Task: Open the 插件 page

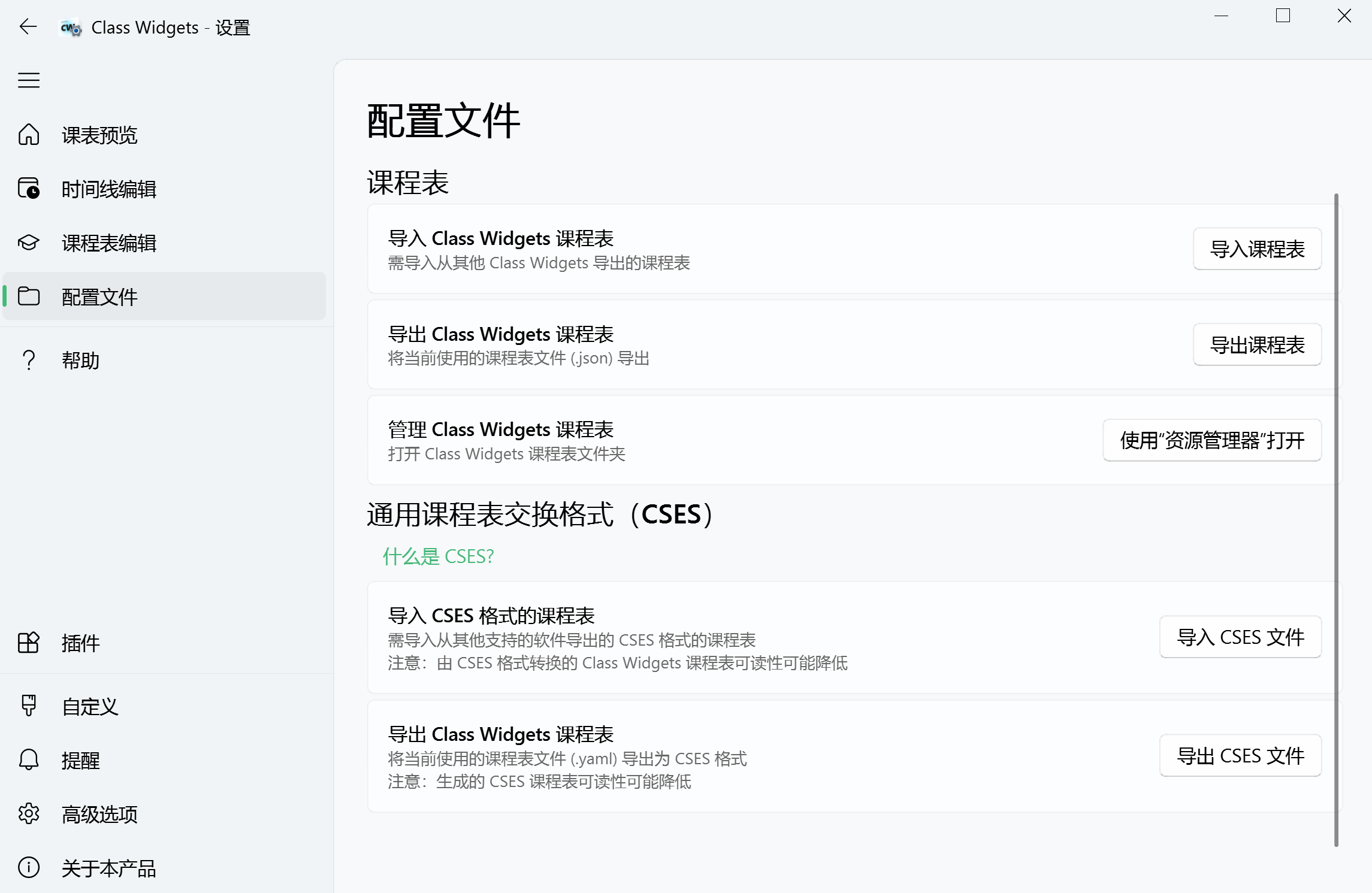Action: 164,643
